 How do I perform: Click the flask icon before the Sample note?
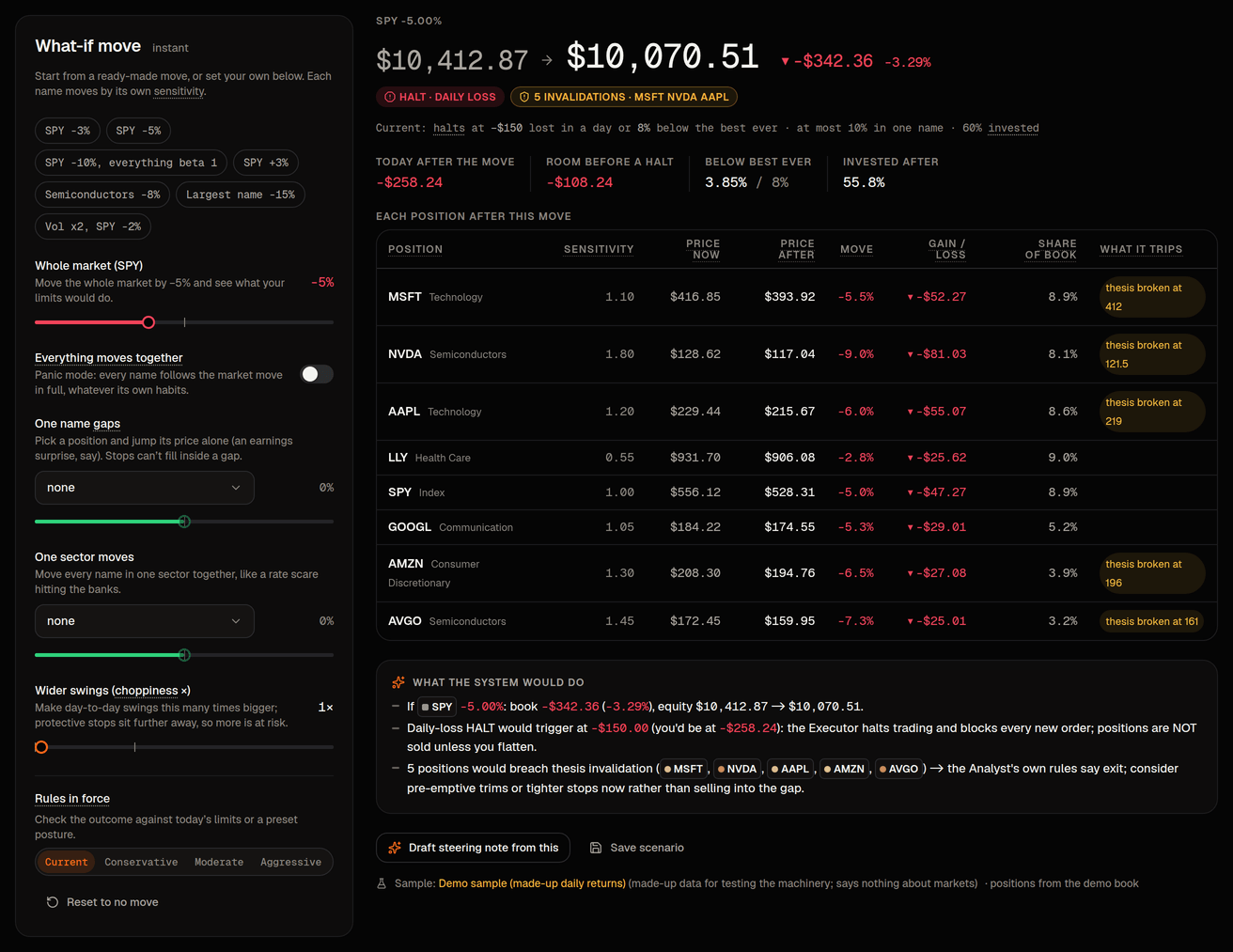pyautogui.click(x=382, y=883)
